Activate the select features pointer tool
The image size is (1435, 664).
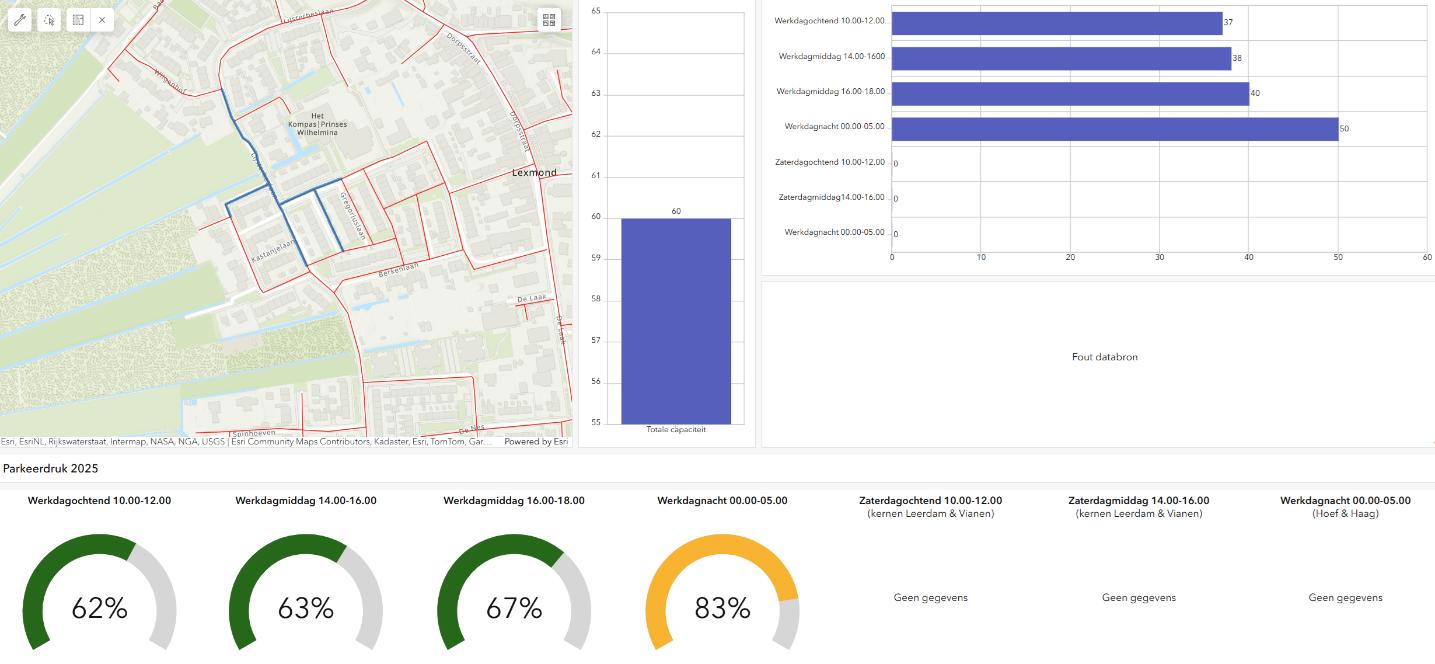(48, 19)
